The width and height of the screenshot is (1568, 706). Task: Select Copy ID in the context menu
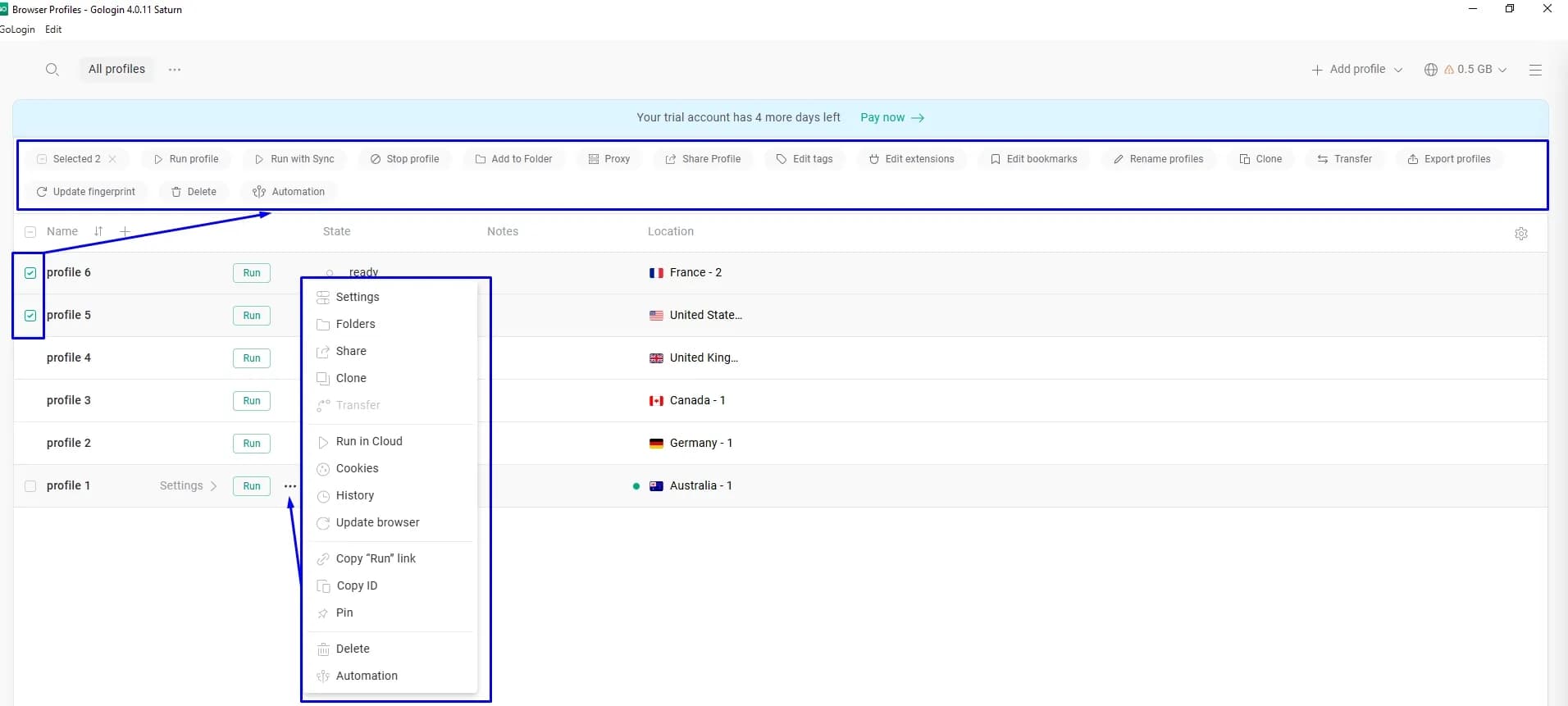click(x=357, y=585)
